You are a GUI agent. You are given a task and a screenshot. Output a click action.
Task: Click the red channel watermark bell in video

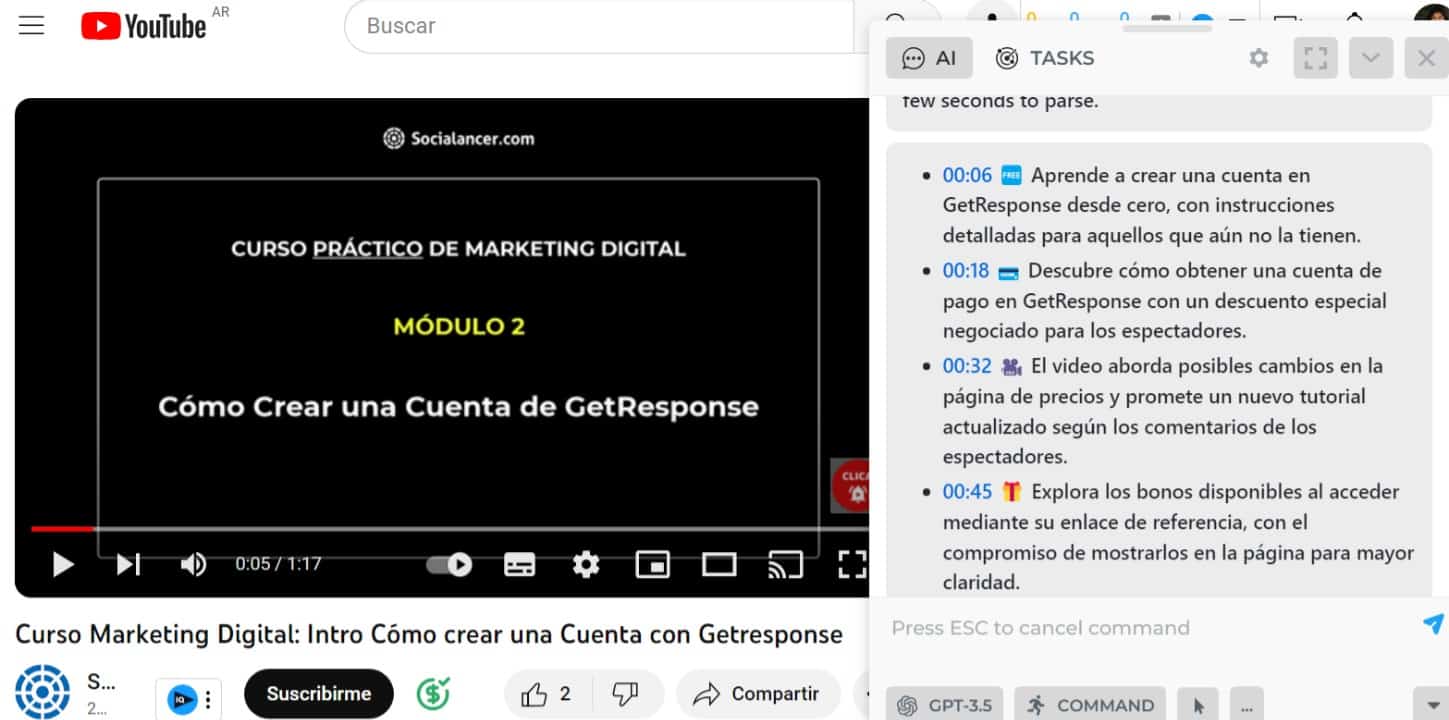click(x=852, y=486)
